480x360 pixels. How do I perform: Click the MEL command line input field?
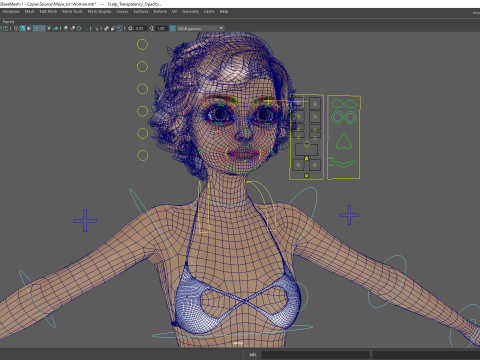coord(316,355)
